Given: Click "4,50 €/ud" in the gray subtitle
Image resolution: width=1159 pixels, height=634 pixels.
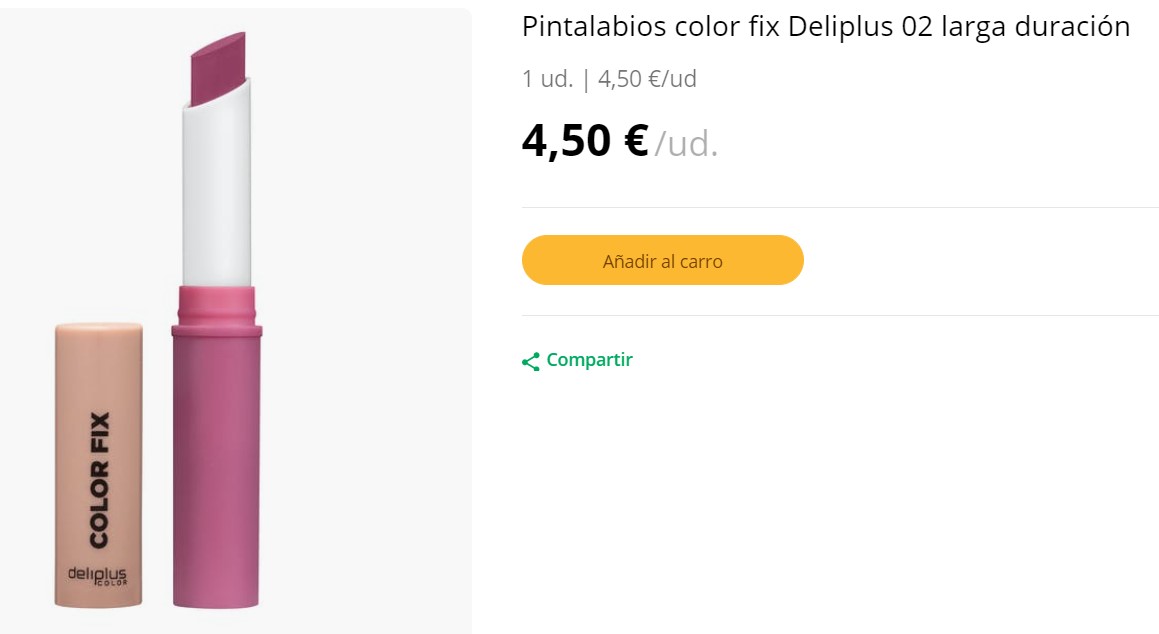Looking at the screenshot, I should pos(647,79).
